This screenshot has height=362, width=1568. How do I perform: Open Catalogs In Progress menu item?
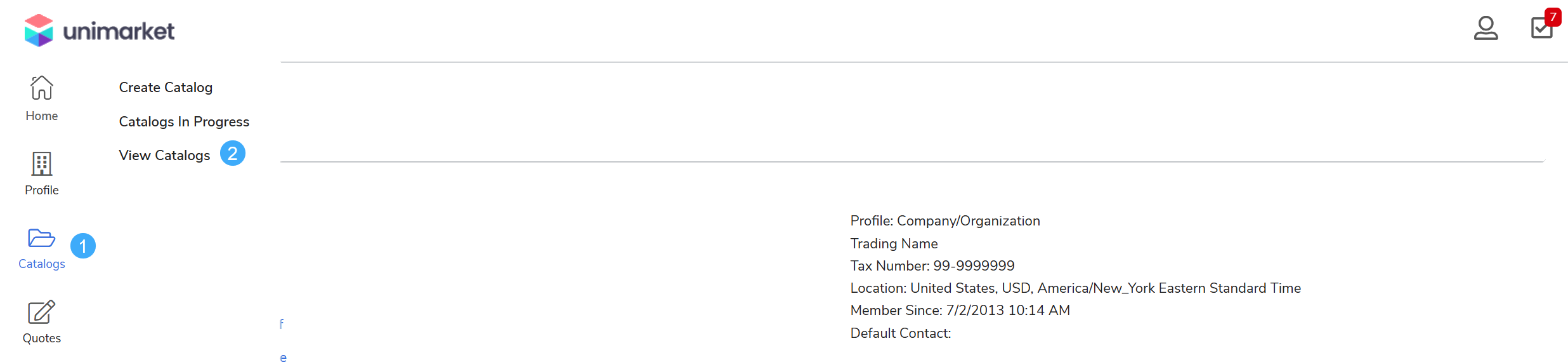tap(184, 121)
